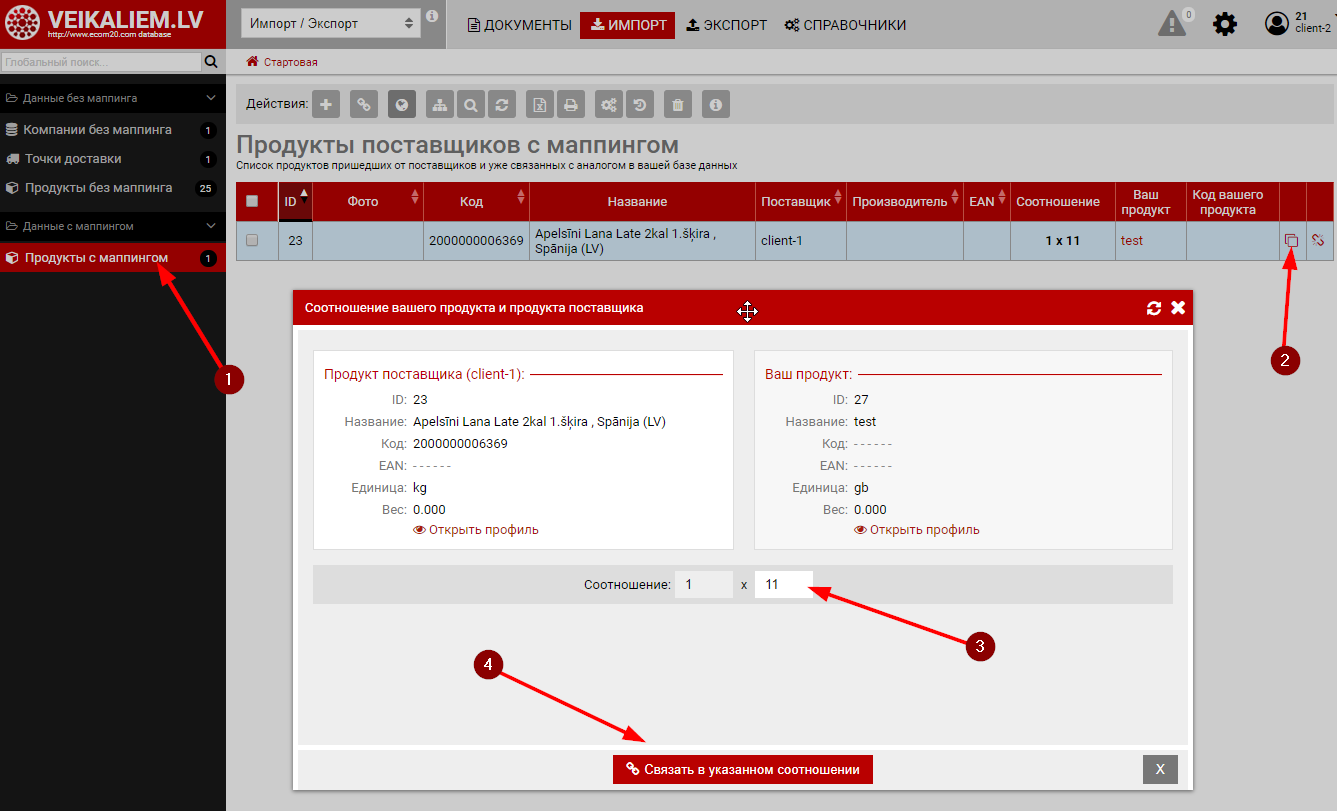
Task: Click the hierarchy tree icon in actions
Action: [439, 104]
